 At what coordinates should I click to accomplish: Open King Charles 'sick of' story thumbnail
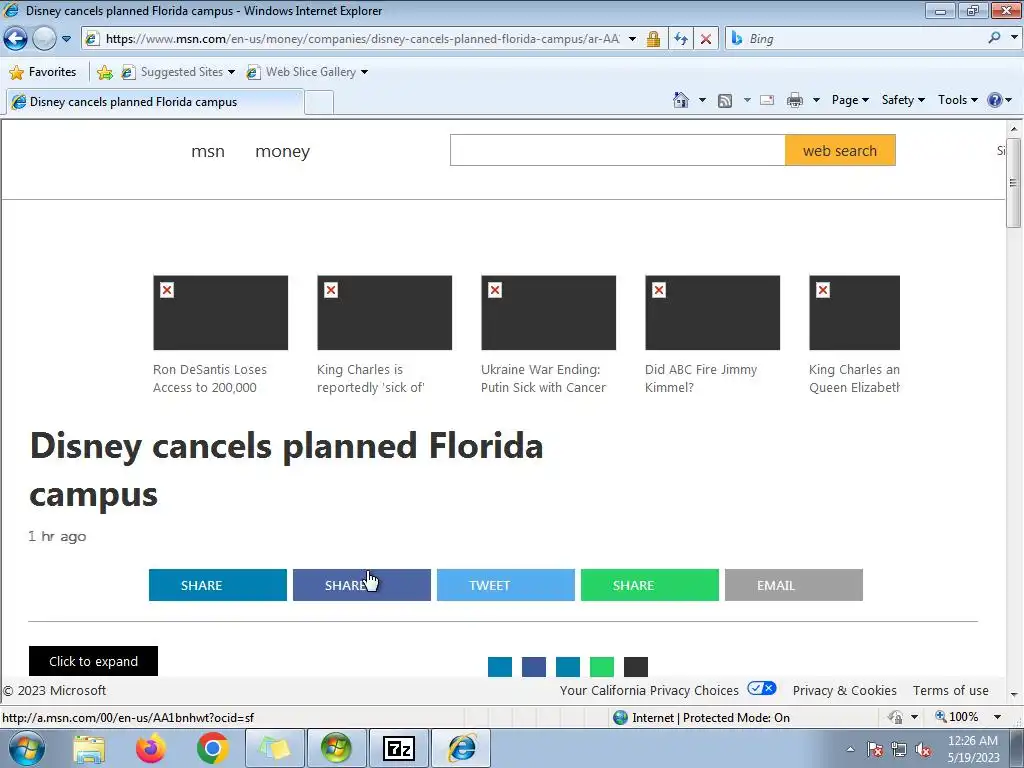pyautogui.click(x=384, y=312)
